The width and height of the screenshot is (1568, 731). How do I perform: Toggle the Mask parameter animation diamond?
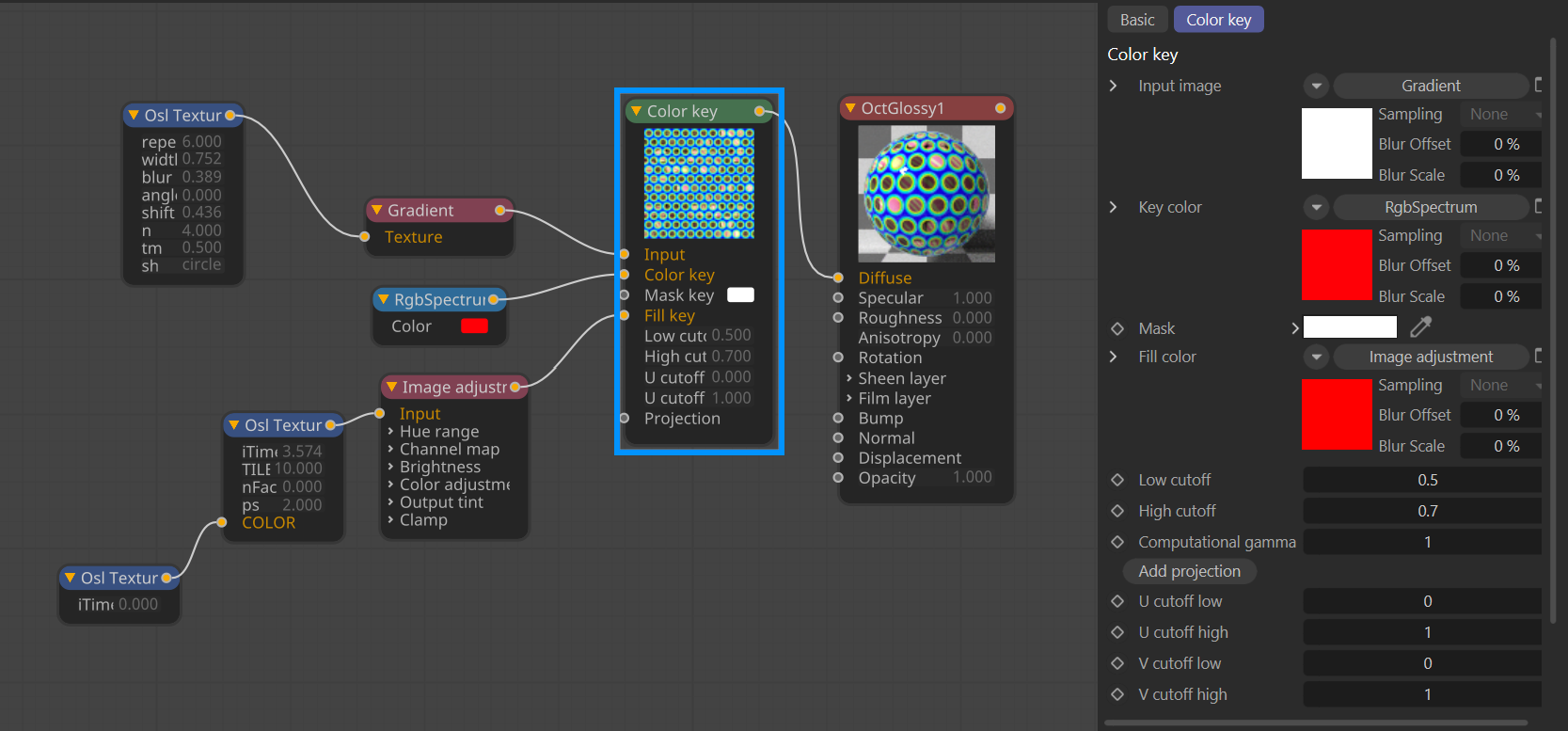pos(1117,328)
